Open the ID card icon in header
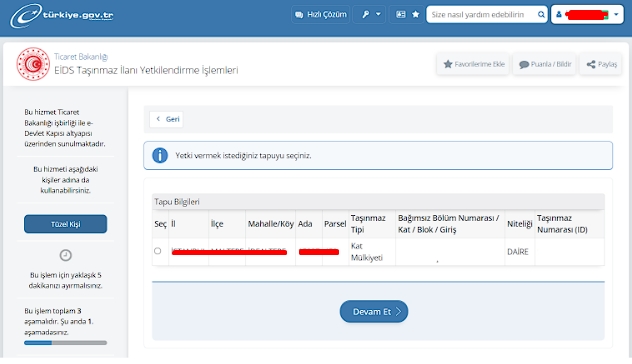 coord(401,15)
